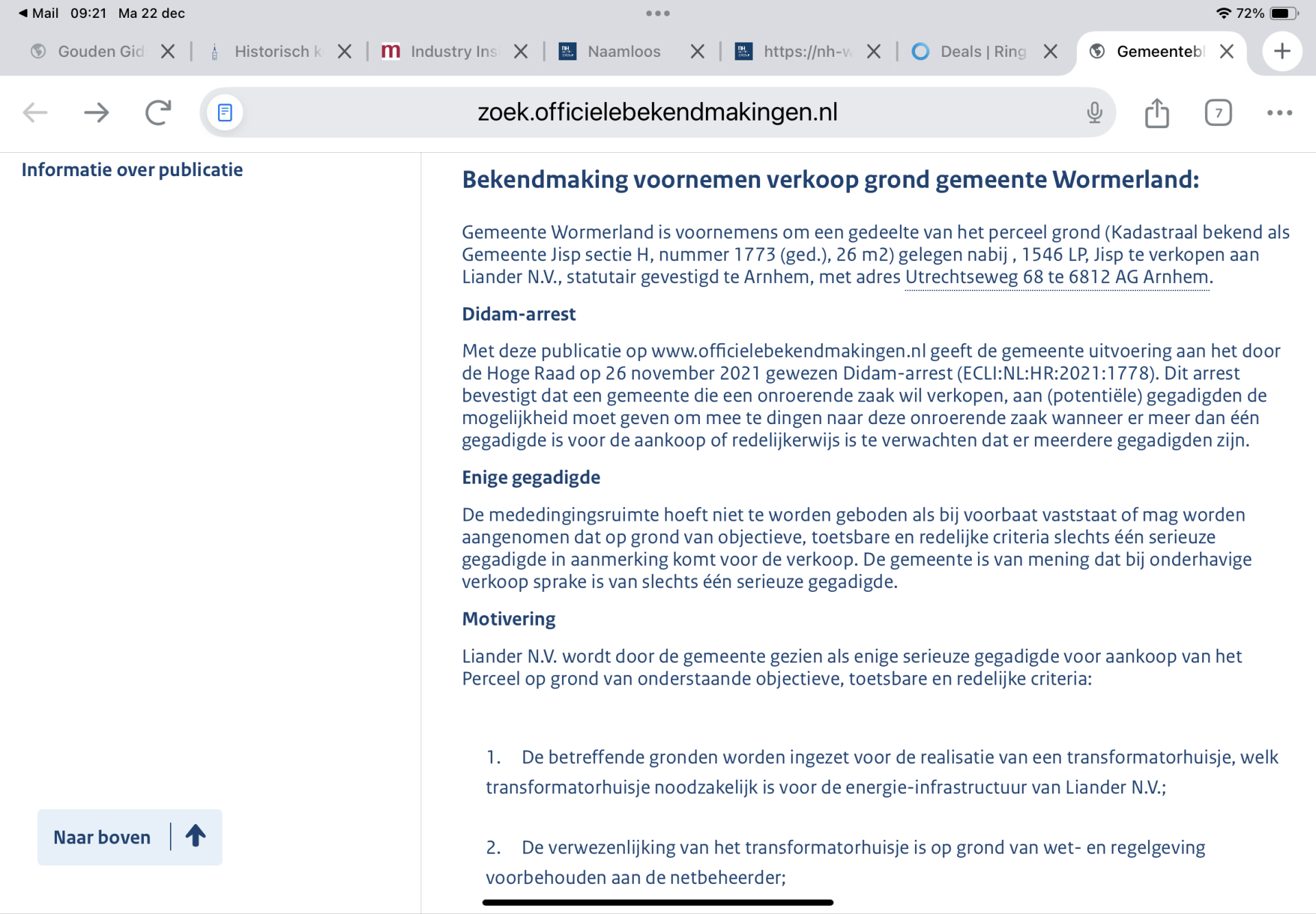Open reader view icon in address bar

pos(225,112)
